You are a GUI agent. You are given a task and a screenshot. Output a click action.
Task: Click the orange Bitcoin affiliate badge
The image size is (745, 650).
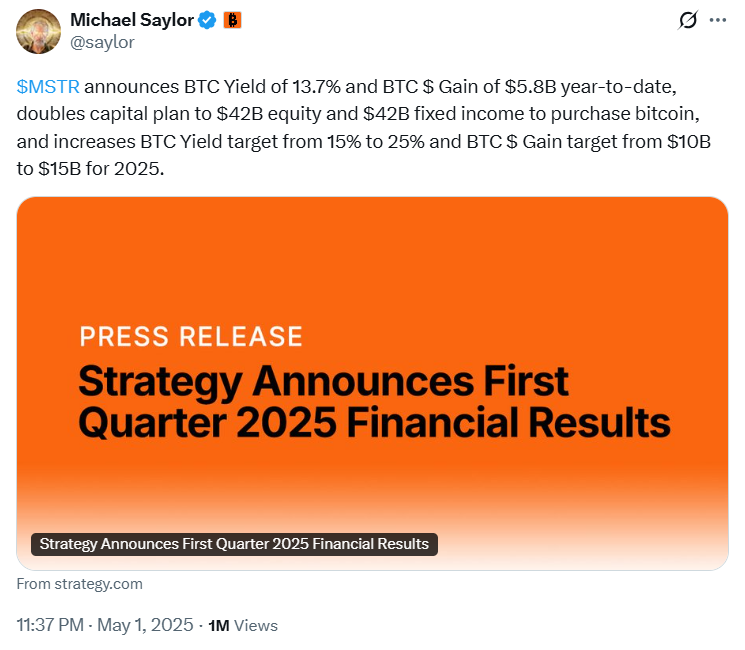coord(232,19)
